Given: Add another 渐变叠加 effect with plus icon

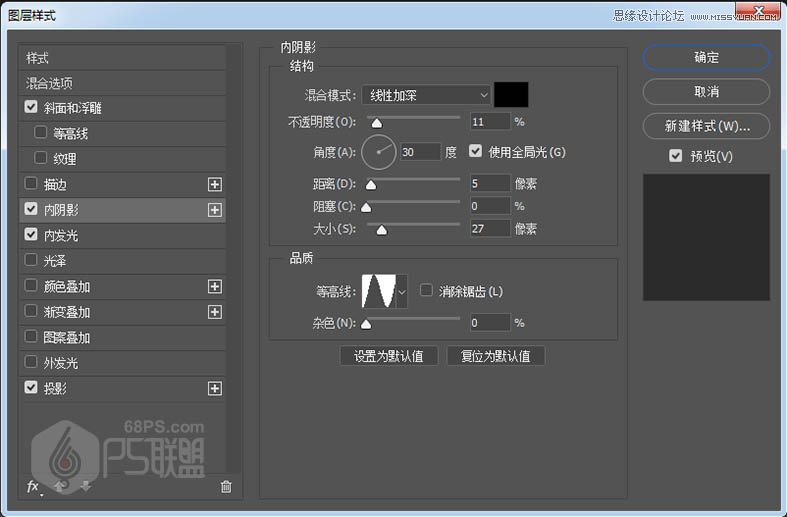Looking at the screenshot, I should pyautogui.click(x=215, y=312).
